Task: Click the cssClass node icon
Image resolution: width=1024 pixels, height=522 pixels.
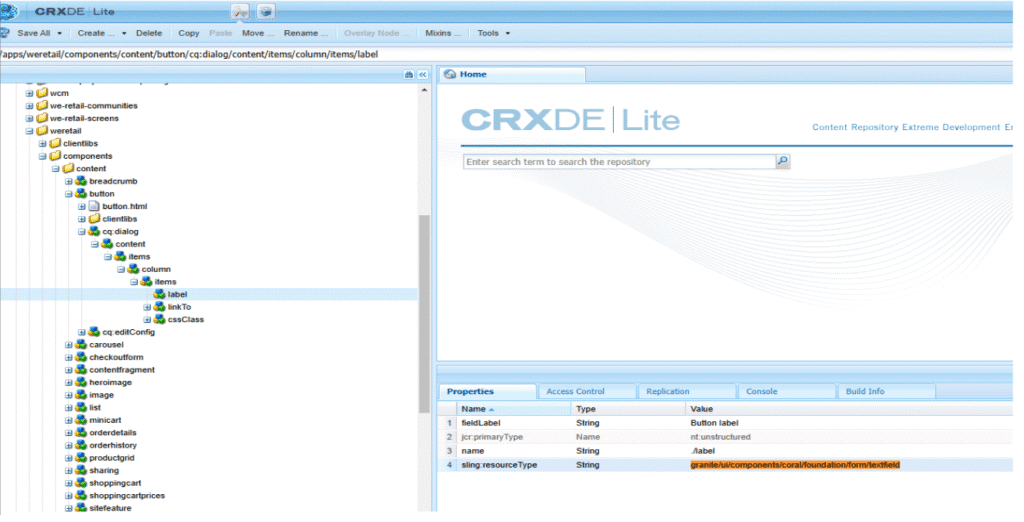Action: click(x=159, y=319)
